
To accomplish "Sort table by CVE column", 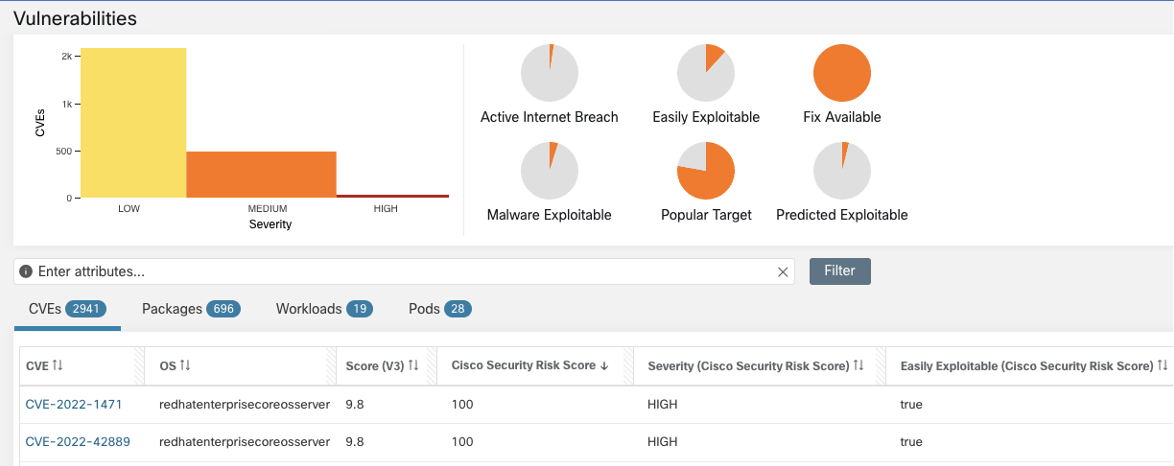I will tap(57, 366).
